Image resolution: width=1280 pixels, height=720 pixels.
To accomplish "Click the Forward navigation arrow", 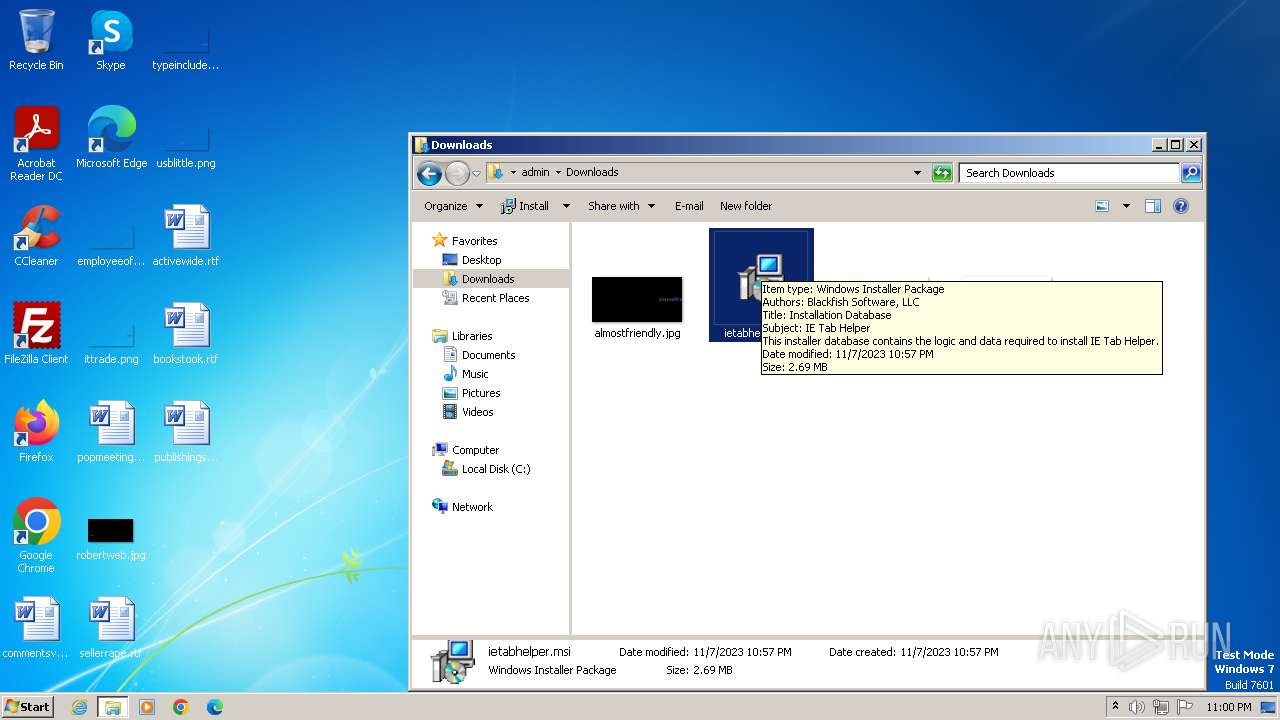I will click(x=457, y=173).
